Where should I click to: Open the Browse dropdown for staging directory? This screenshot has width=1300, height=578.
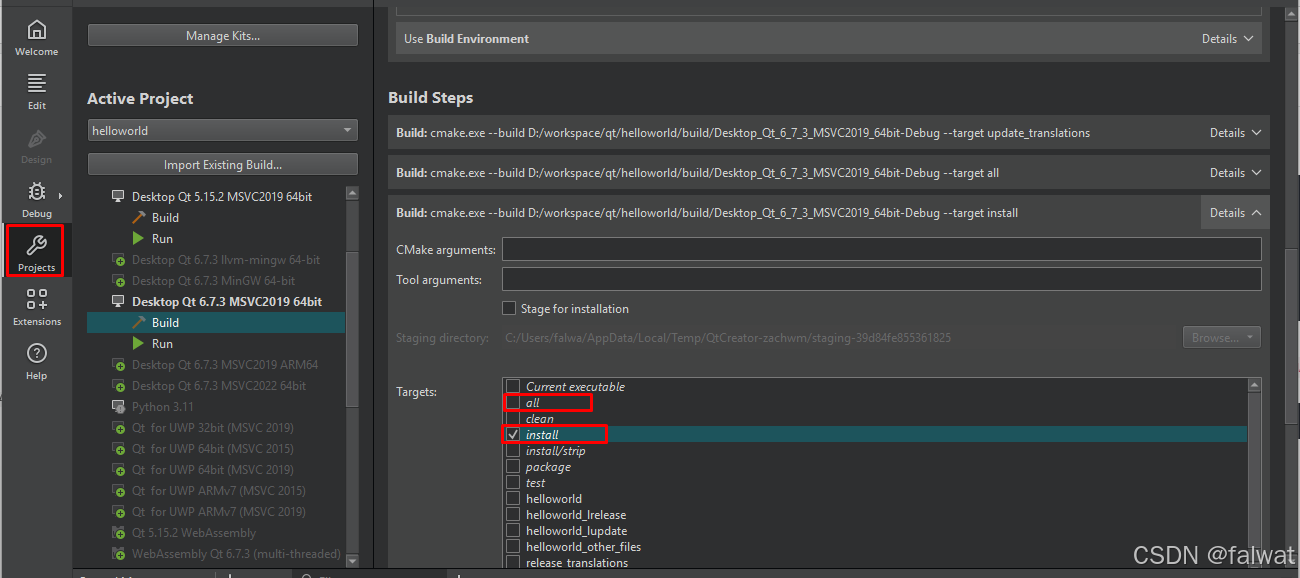point(1221,338)
